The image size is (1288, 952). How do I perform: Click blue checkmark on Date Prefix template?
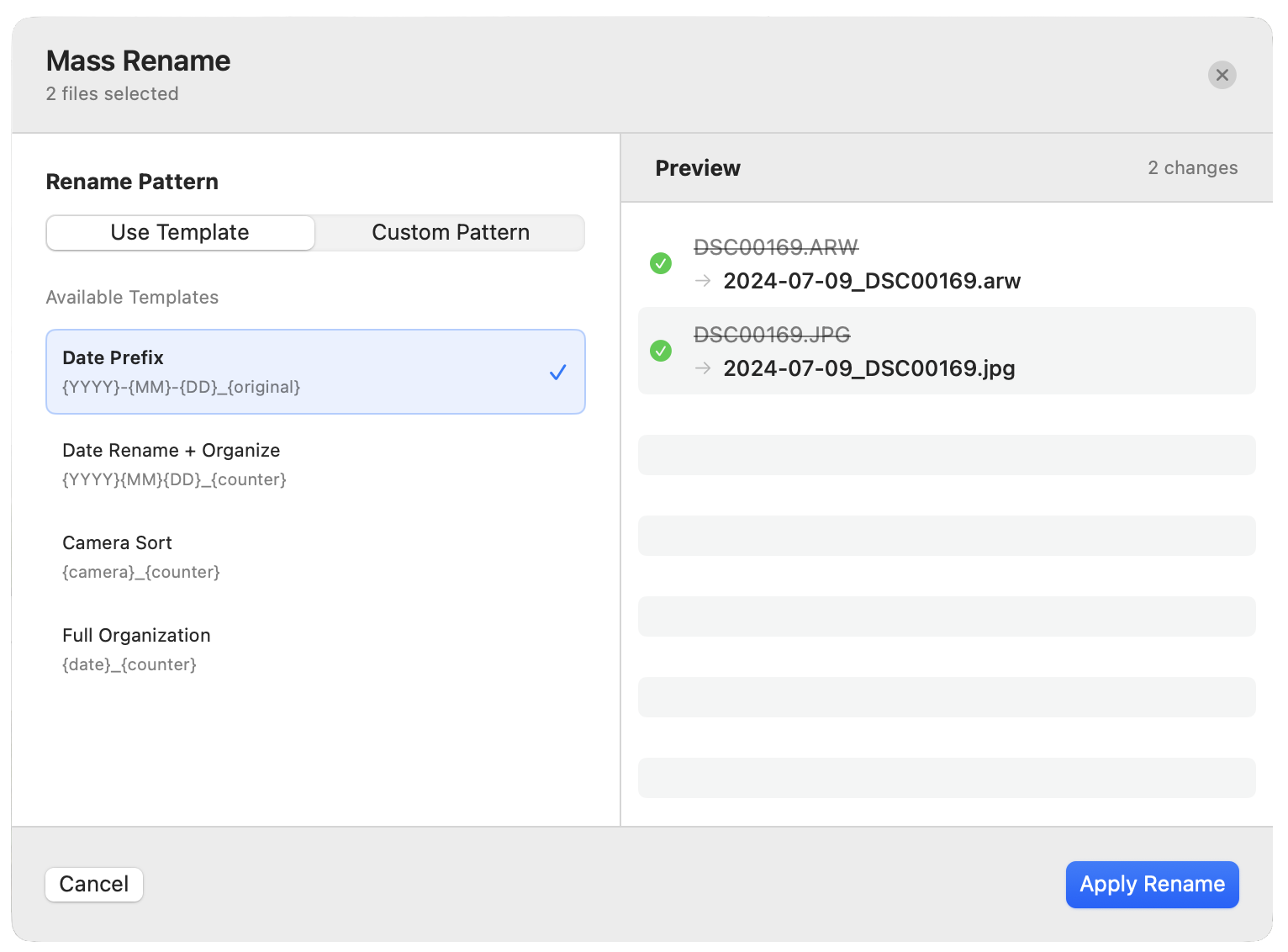pos(557,372)
